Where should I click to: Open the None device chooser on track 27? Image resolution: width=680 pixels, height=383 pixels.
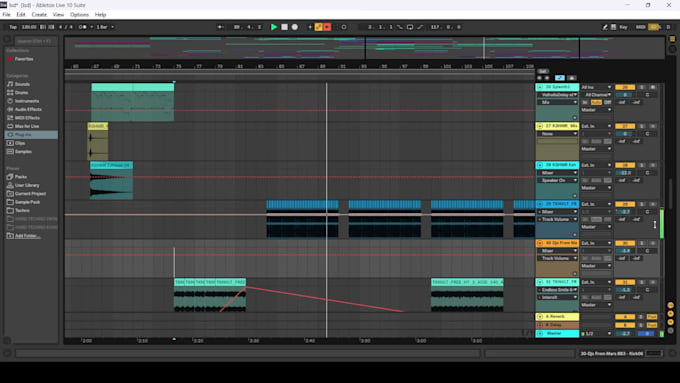557,134
